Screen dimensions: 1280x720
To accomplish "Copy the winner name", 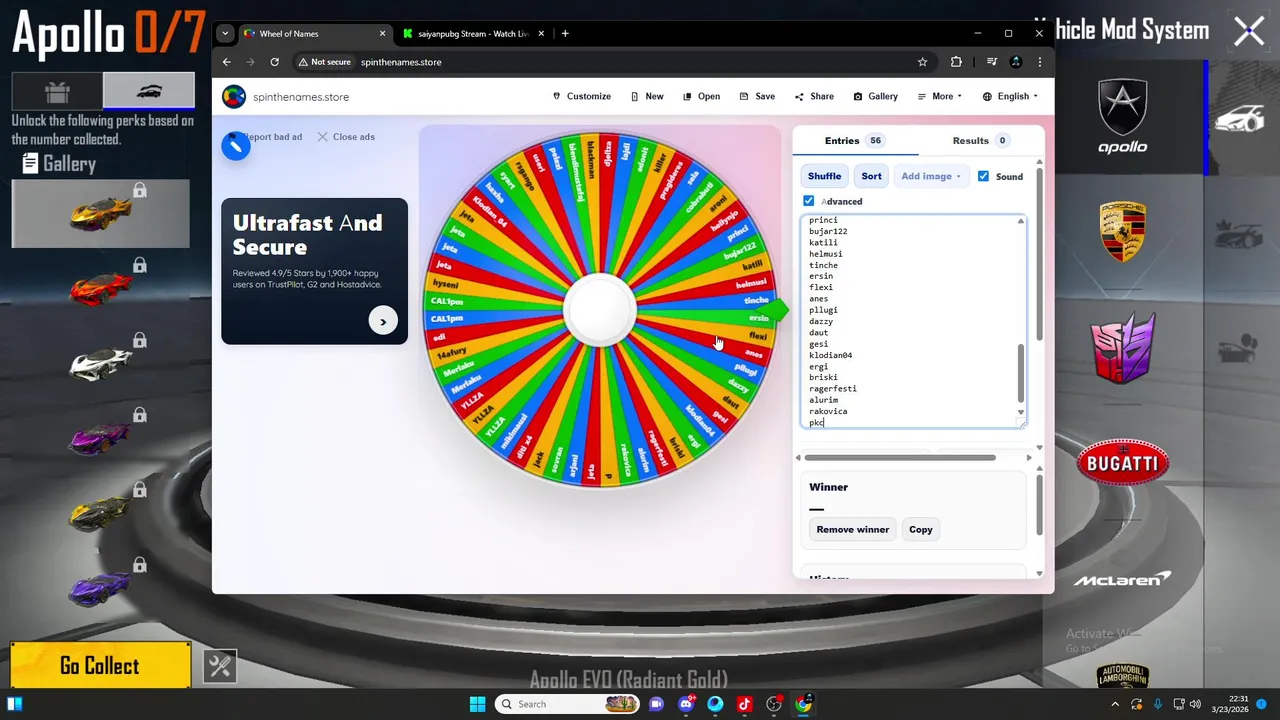I will [920, 529].
